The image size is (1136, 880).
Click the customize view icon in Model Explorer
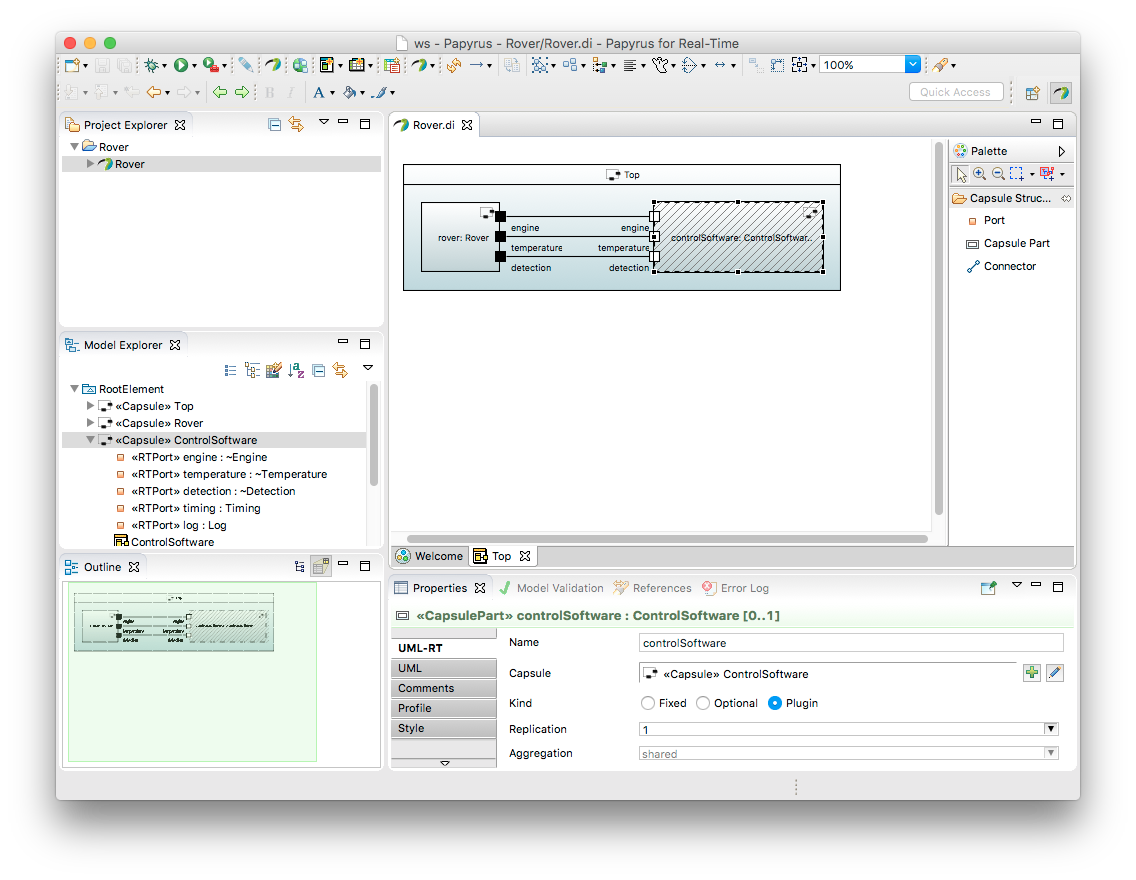tap(274, 371)
